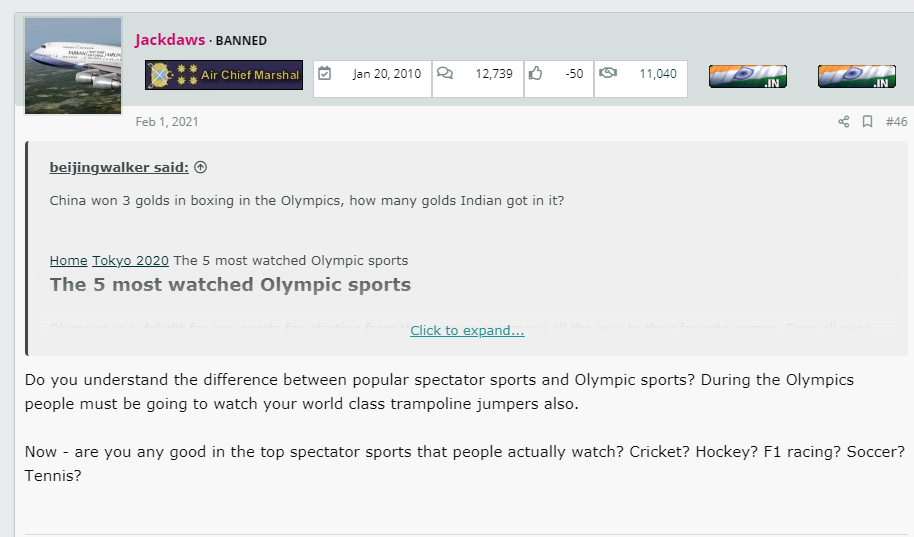The width and height of the screenshot is (914, 537).
Task: Jump to quoted post via arrow icon
Action: tap(201, 167)
